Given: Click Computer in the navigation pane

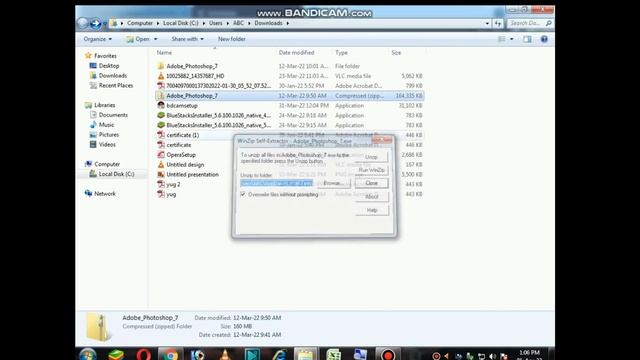Looking at the screenshot, I should coord(107,164).
